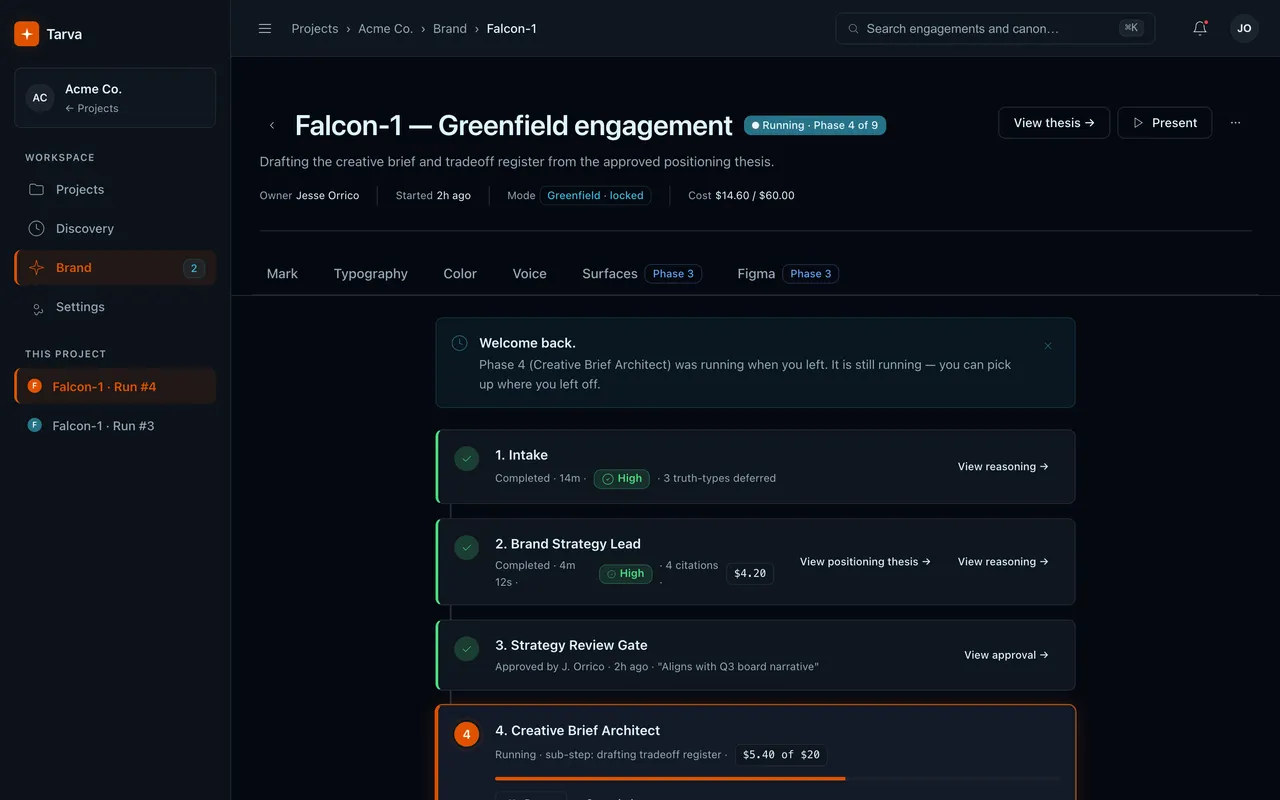This screenshot has width=1280, height=800.
Task: Switch to the Typography tab
Action: (371, 273)
